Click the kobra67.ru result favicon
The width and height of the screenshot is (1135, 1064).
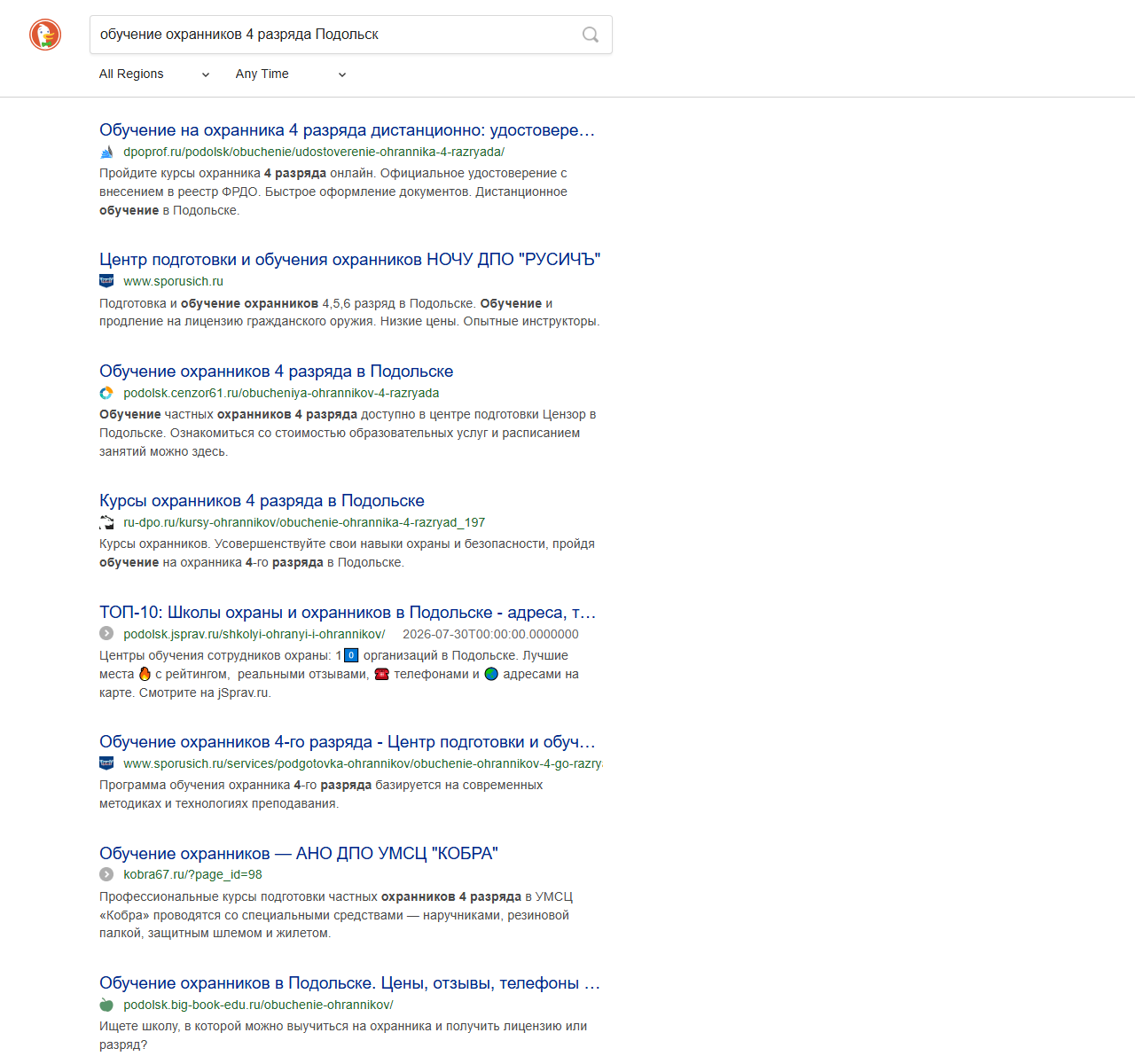[x=106, y=874]
